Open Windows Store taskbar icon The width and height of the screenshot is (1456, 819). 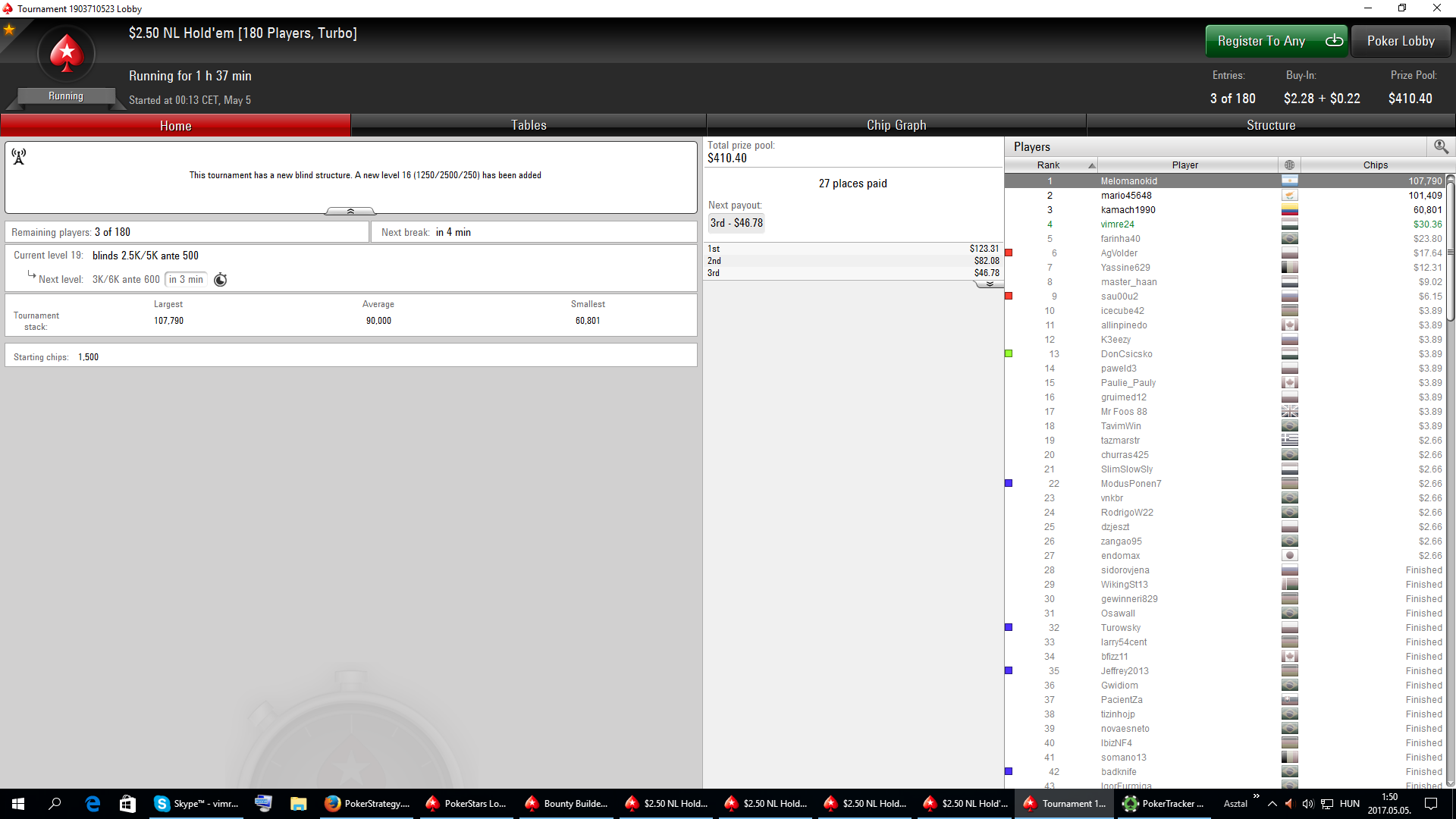click(x=127, y=804)
